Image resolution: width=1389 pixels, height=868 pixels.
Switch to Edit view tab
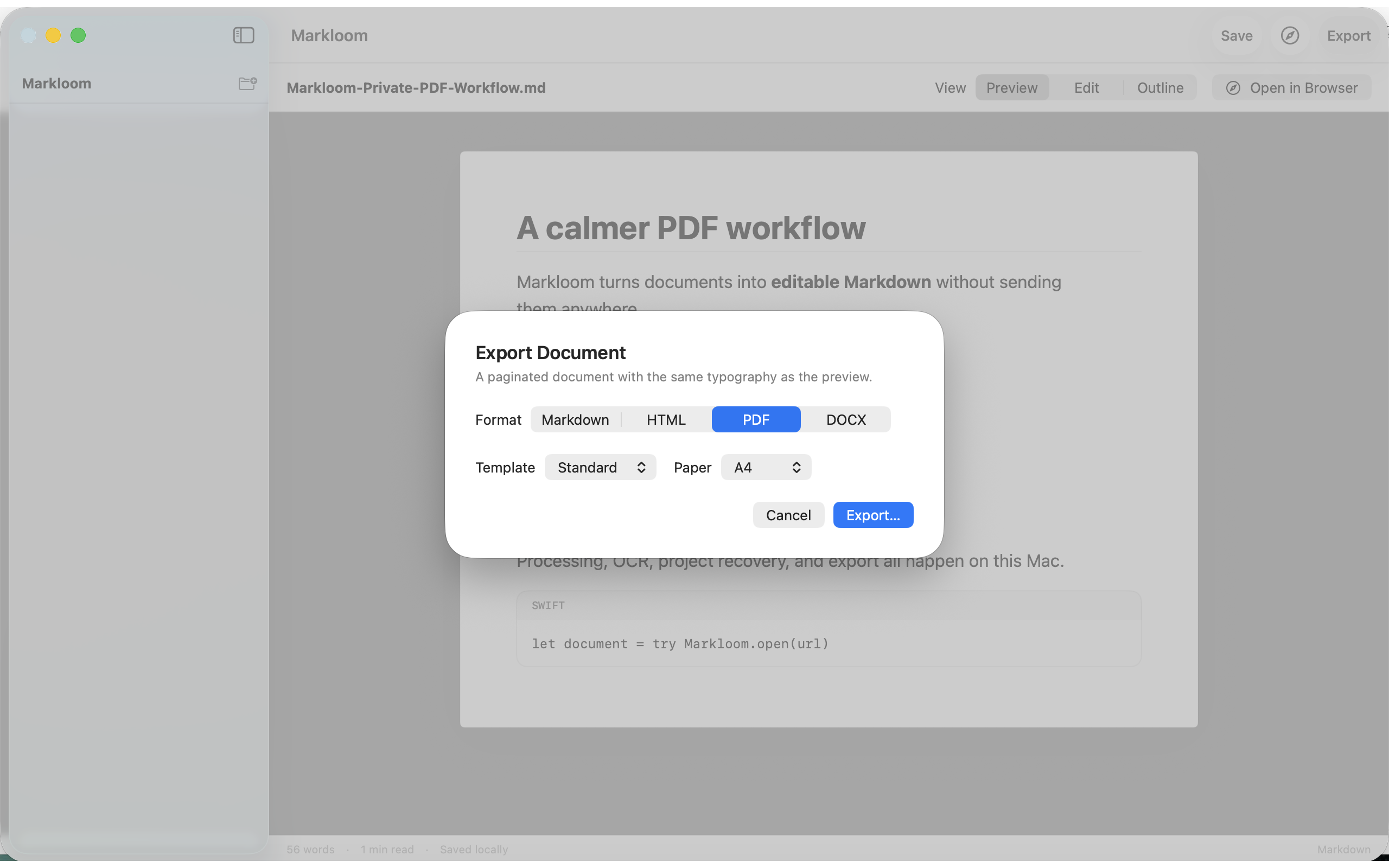point(1086,88)
